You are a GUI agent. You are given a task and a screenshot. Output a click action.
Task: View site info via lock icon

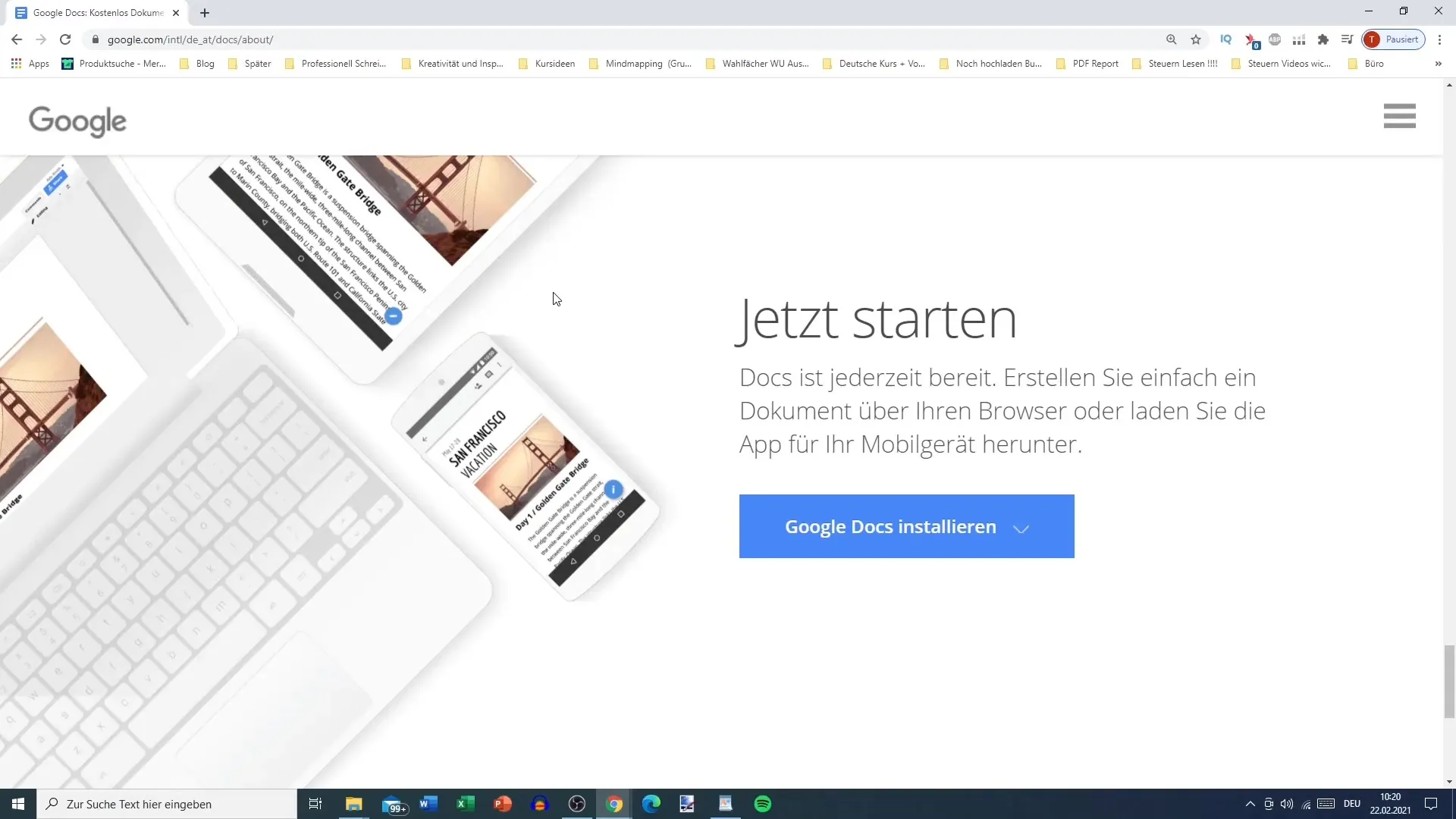96,39
